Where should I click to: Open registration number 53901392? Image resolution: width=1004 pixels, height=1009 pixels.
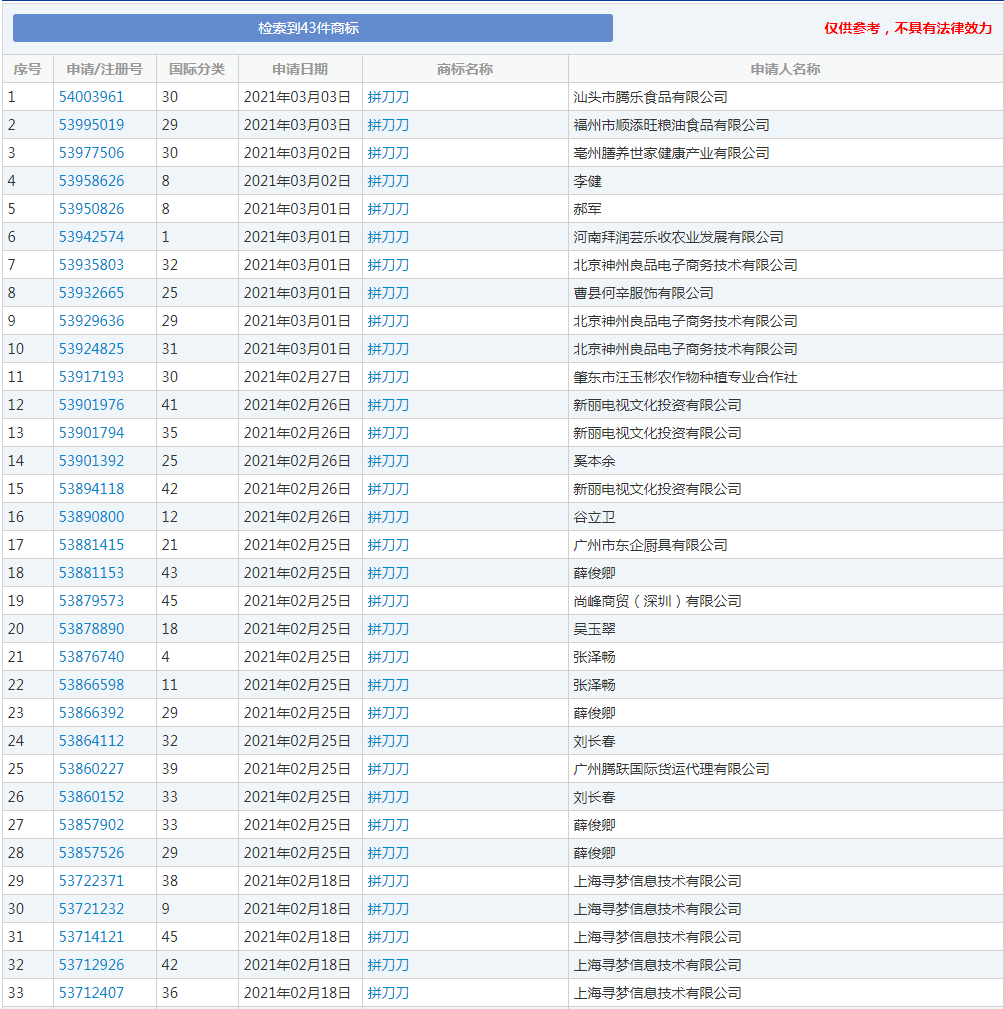pyautogui.click(x=91, y=461)
